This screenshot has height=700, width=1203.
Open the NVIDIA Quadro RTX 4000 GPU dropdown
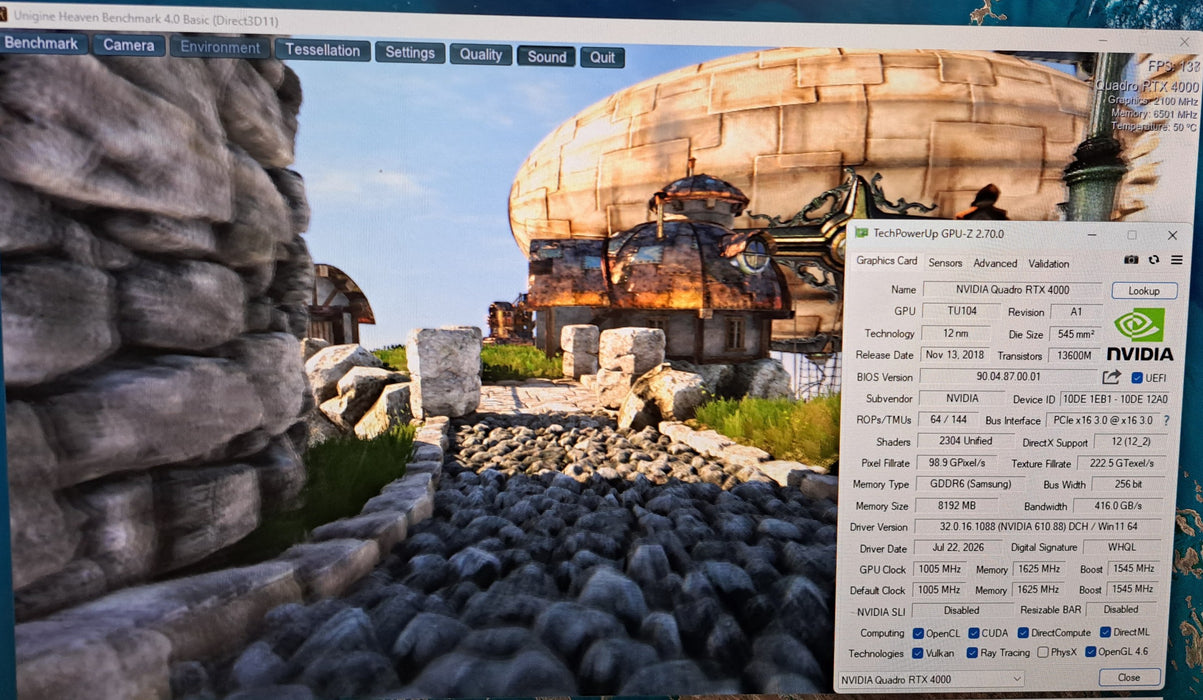pyautogui.click(x=930, y=680)
